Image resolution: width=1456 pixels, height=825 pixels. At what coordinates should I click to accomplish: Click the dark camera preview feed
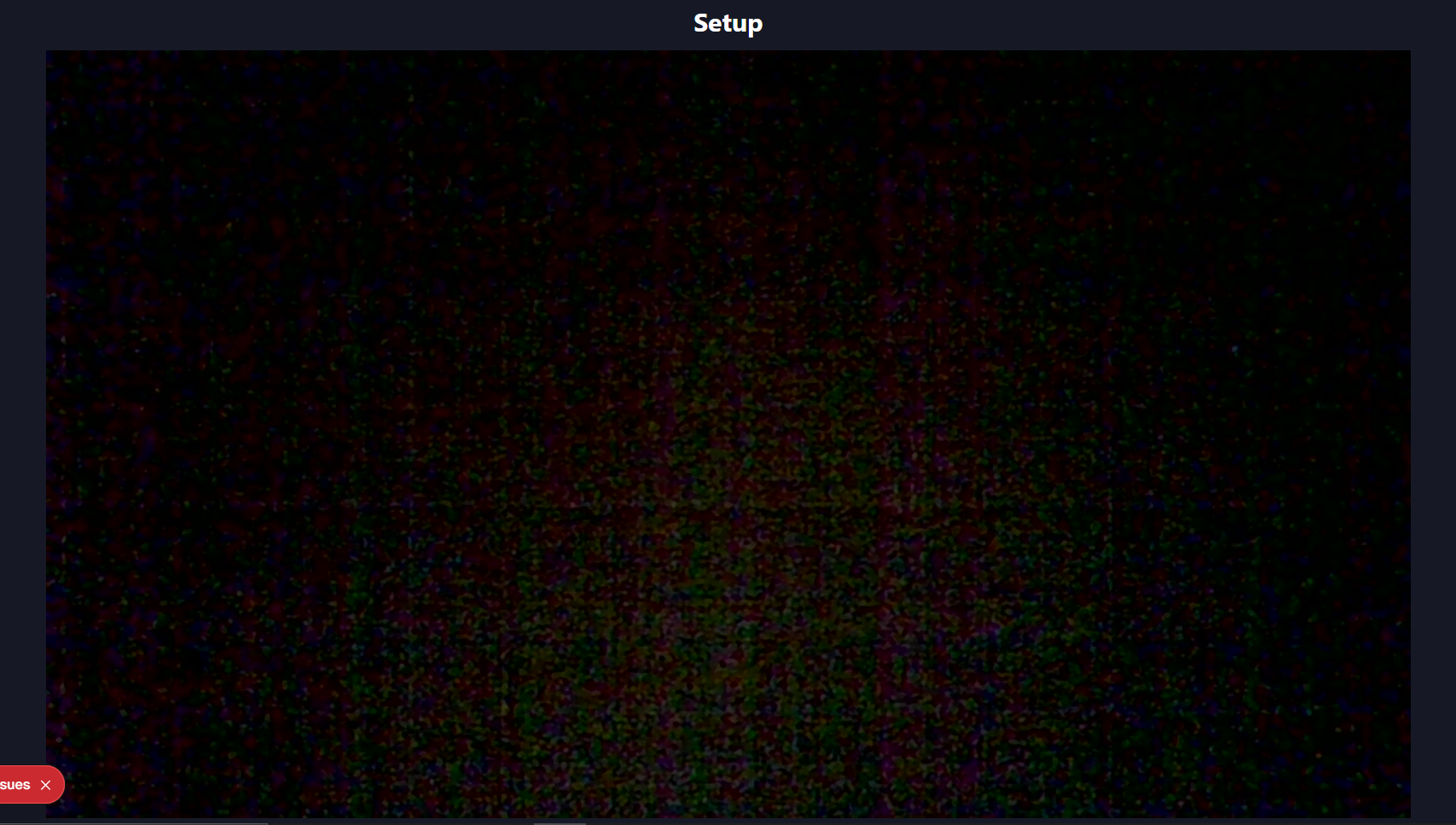728,433
